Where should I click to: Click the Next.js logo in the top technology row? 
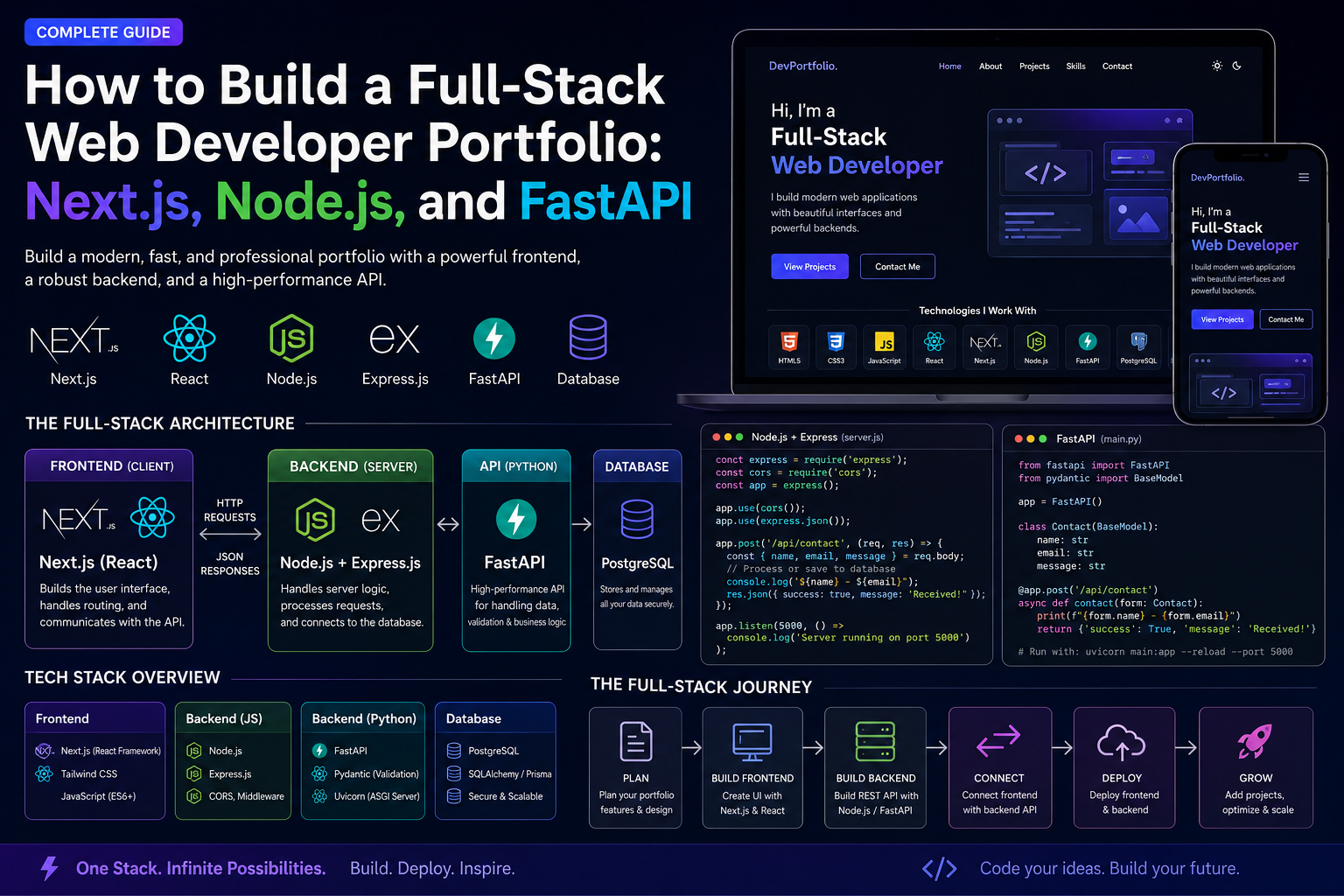pos(73,339)
